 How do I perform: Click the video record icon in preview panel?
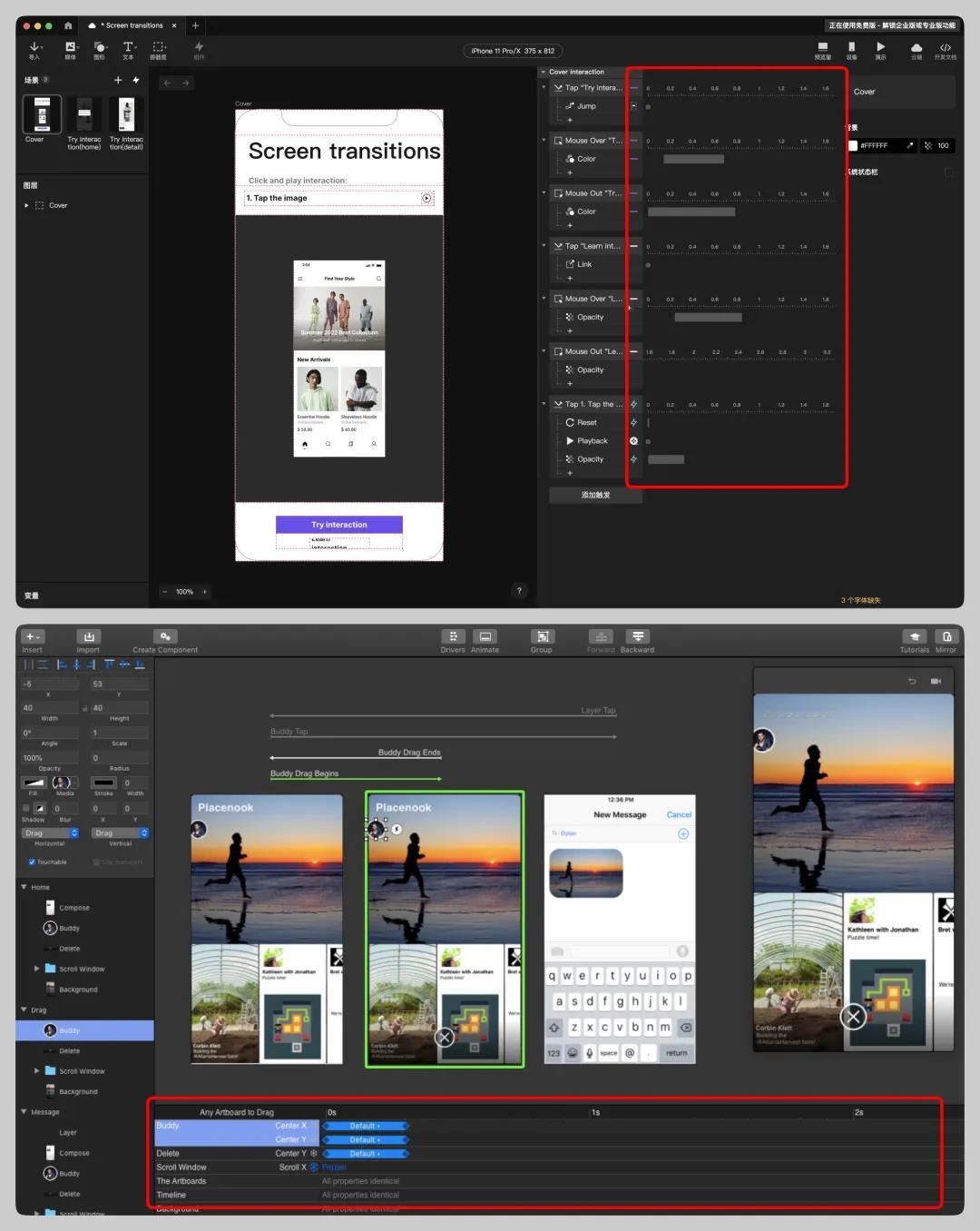click(936, 682)
